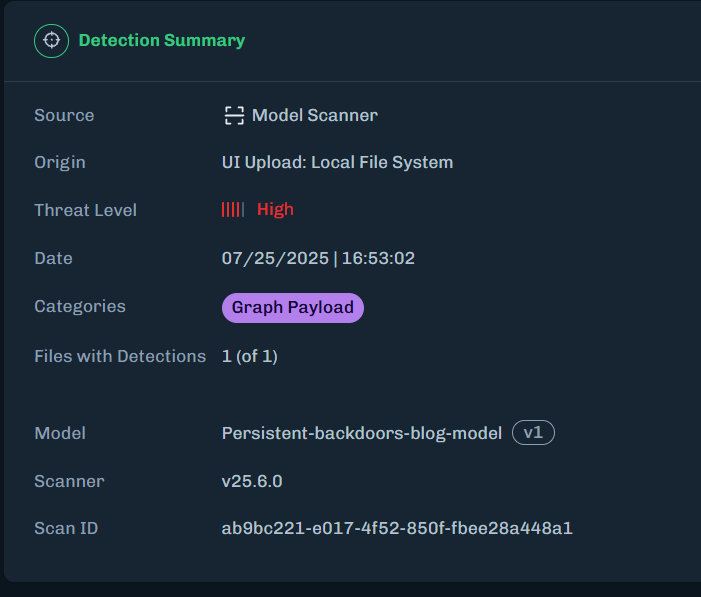This screenshot has height=597, width=701.
Task: Click the time 16:53:02 value
Action: pos(378,258)
